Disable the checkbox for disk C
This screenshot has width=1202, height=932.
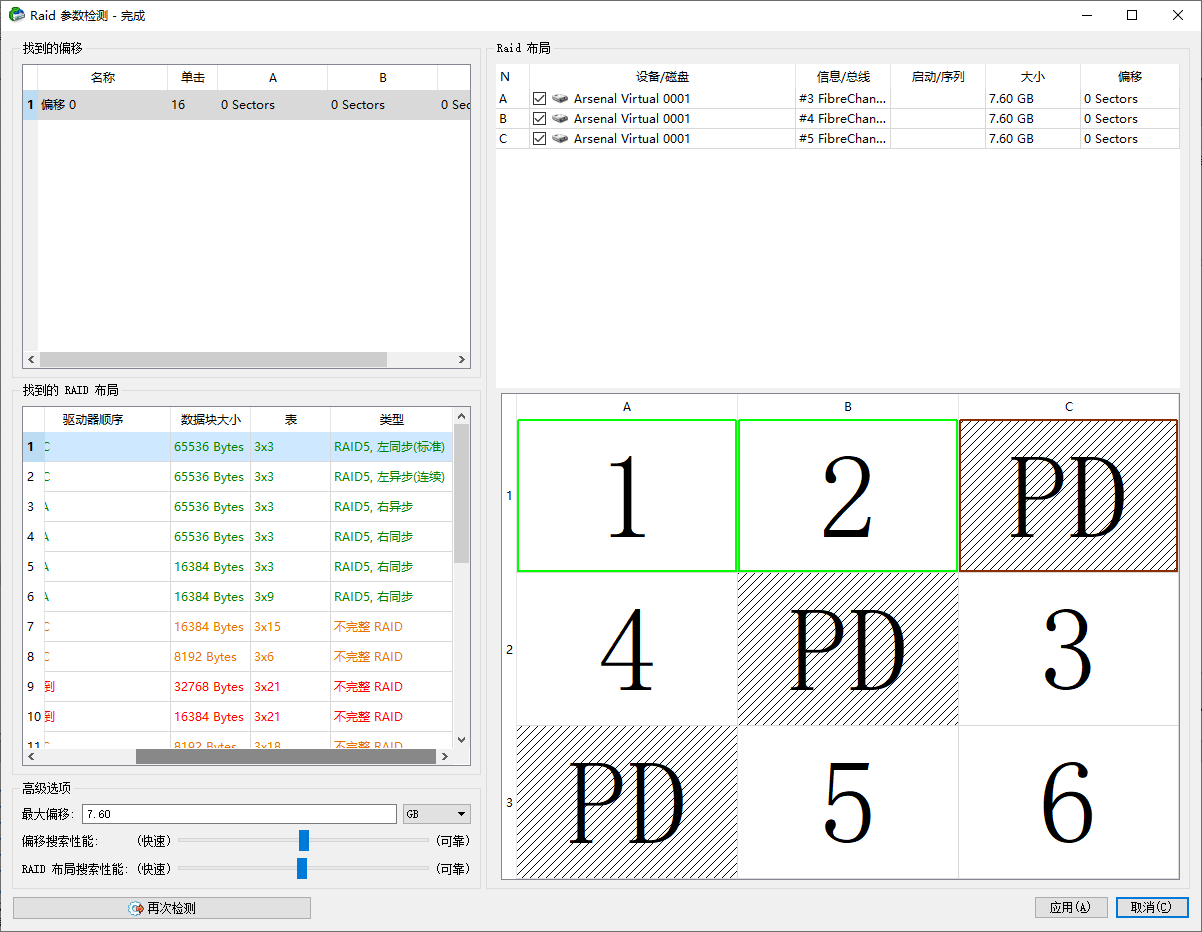[x=540, y=139]
